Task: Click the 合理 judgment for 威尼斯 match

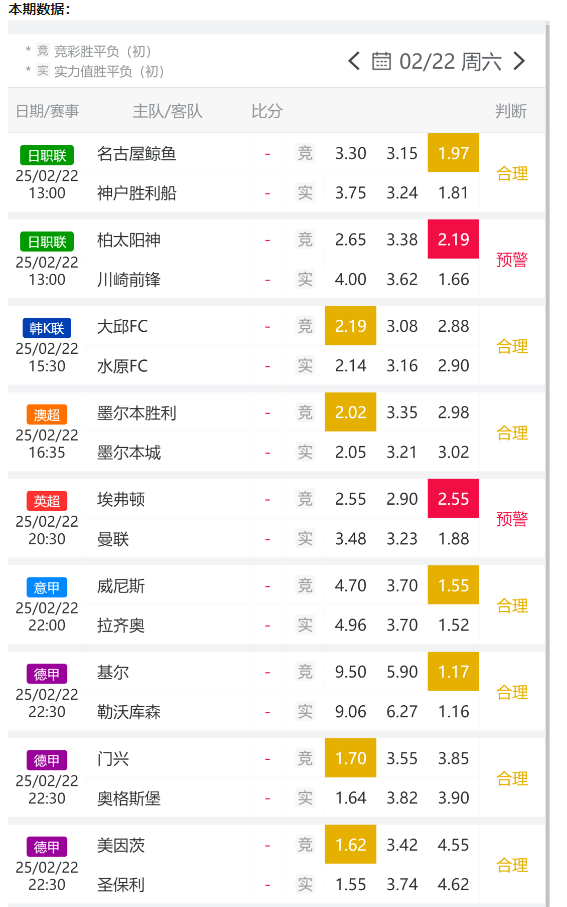Action: [x=512, y=606]
